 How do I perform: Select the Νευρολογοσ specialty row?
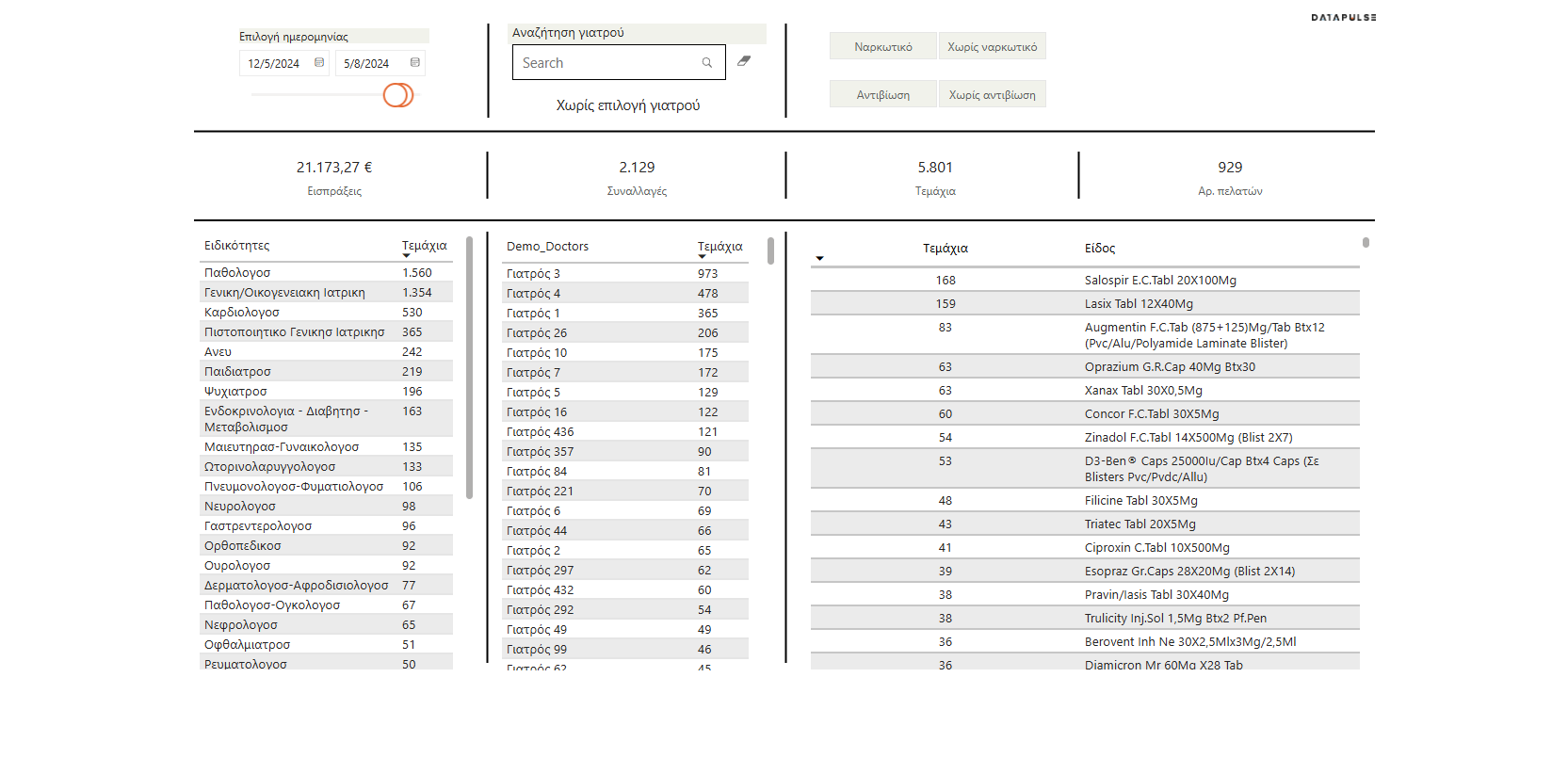(326, 507)
